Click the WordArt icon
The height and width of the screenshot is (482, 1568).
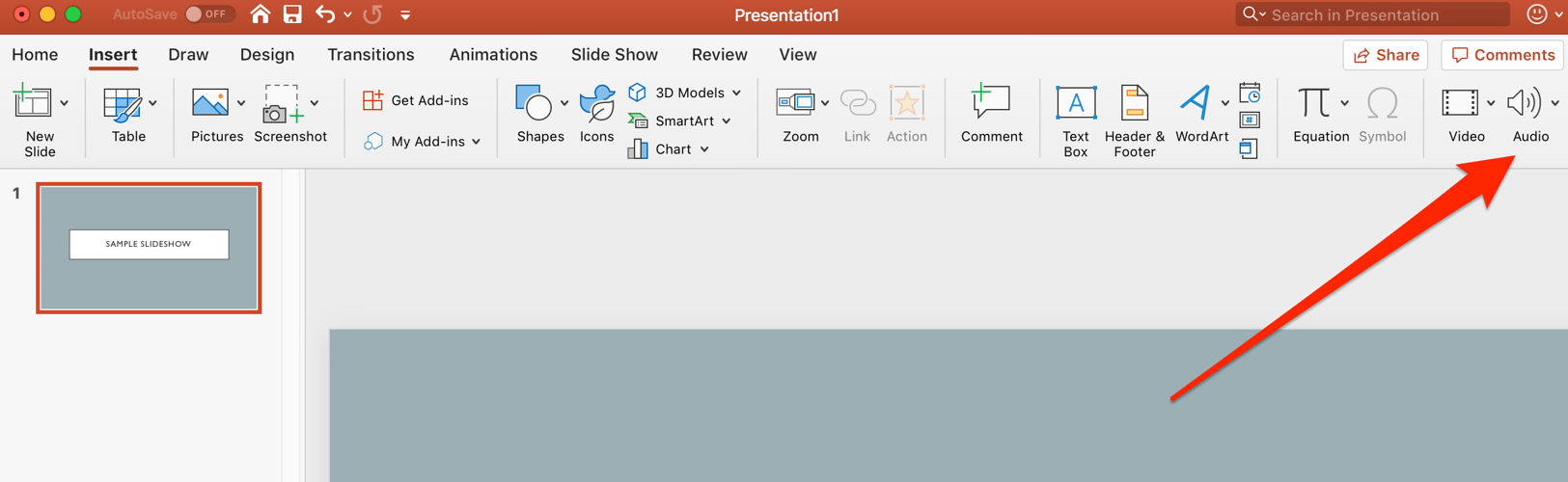(1195, 103)
